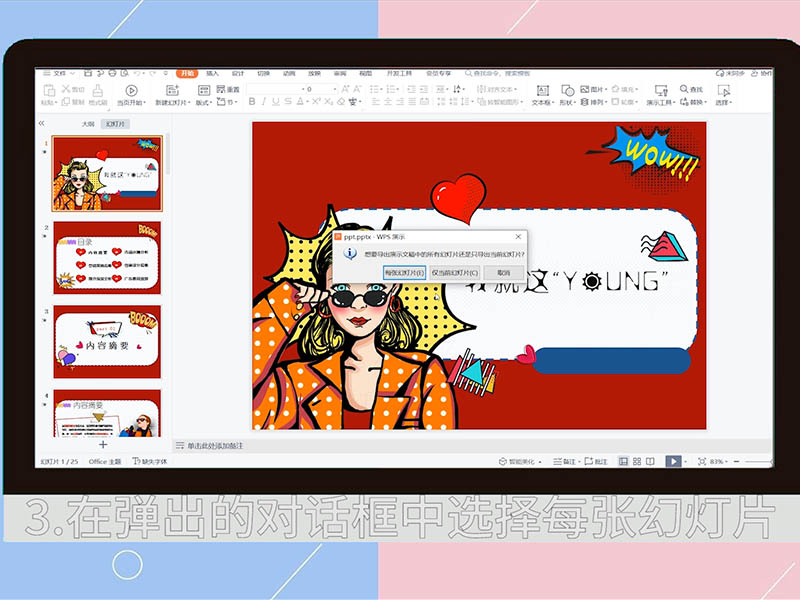
Task: Click the 形状 shapes icon
Action: [x=567, y=91]
